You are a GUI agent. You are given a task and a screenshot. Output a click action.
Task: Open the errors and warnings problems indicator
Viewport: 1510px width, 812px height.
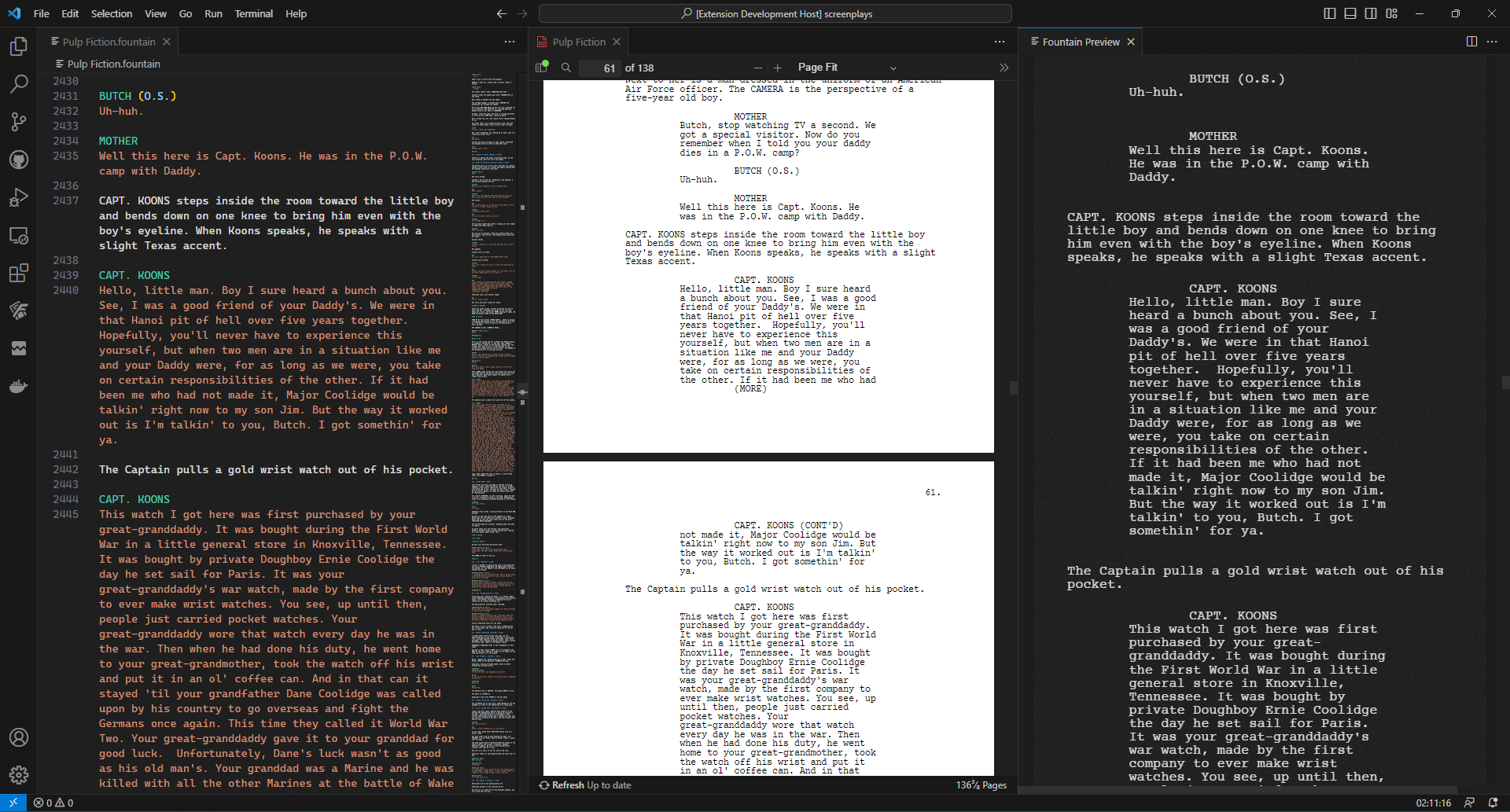point(53,803)
